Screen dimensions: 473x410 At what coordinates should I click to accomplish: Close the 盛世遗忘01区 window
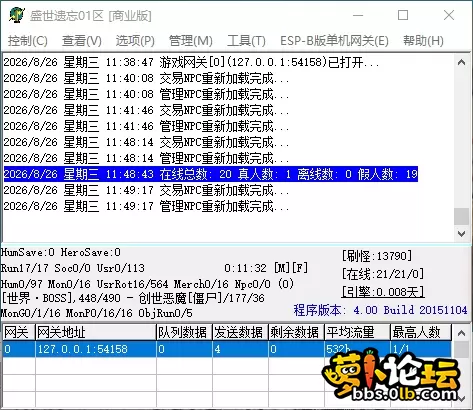pyautogui.click(x=449, y=15)
